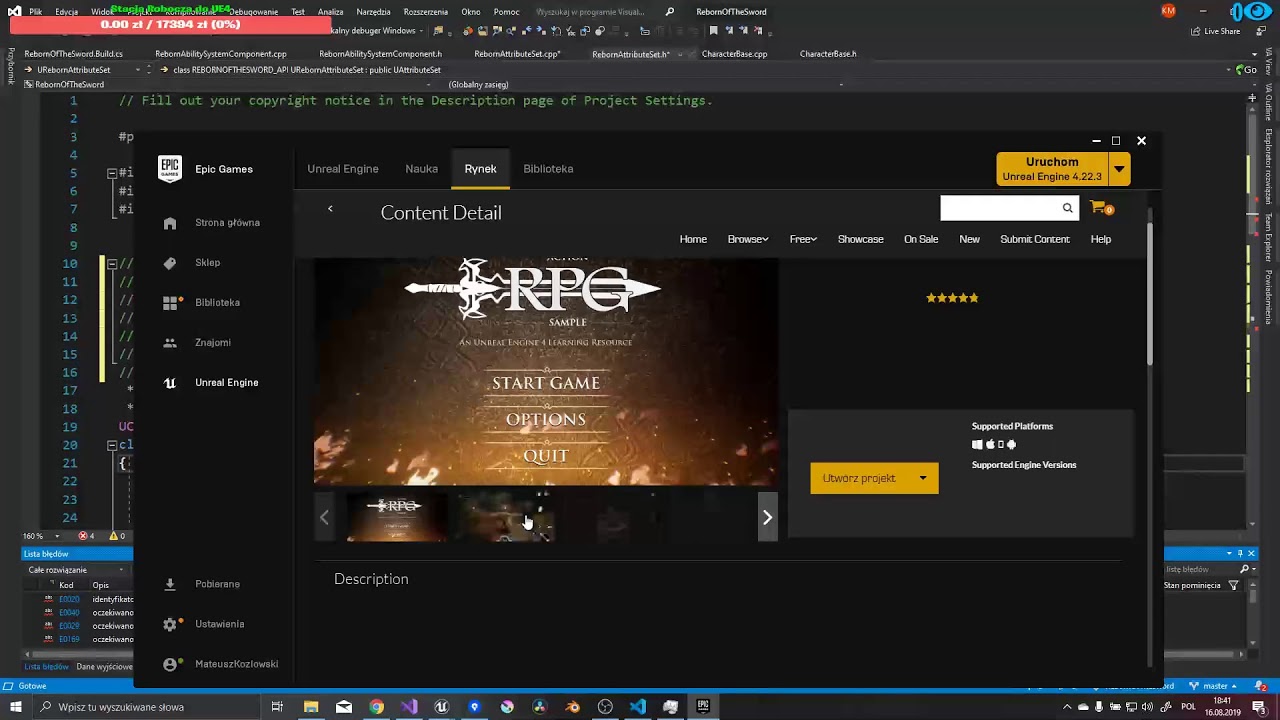Open Biblioteka tab in top launcher bar
This screenshot has width=1280, height=720.
(x=548, y=169)
